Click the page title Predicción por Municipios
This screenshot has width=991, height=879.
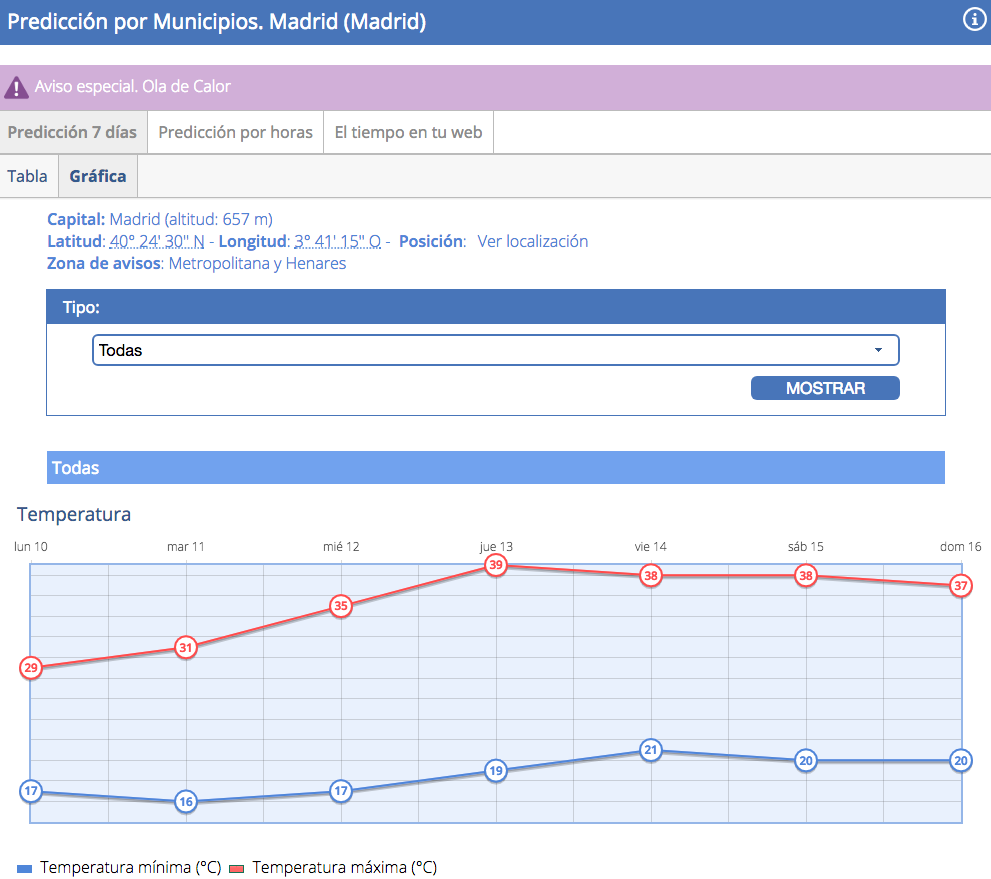pyautogui.click(x=217, y=21)
